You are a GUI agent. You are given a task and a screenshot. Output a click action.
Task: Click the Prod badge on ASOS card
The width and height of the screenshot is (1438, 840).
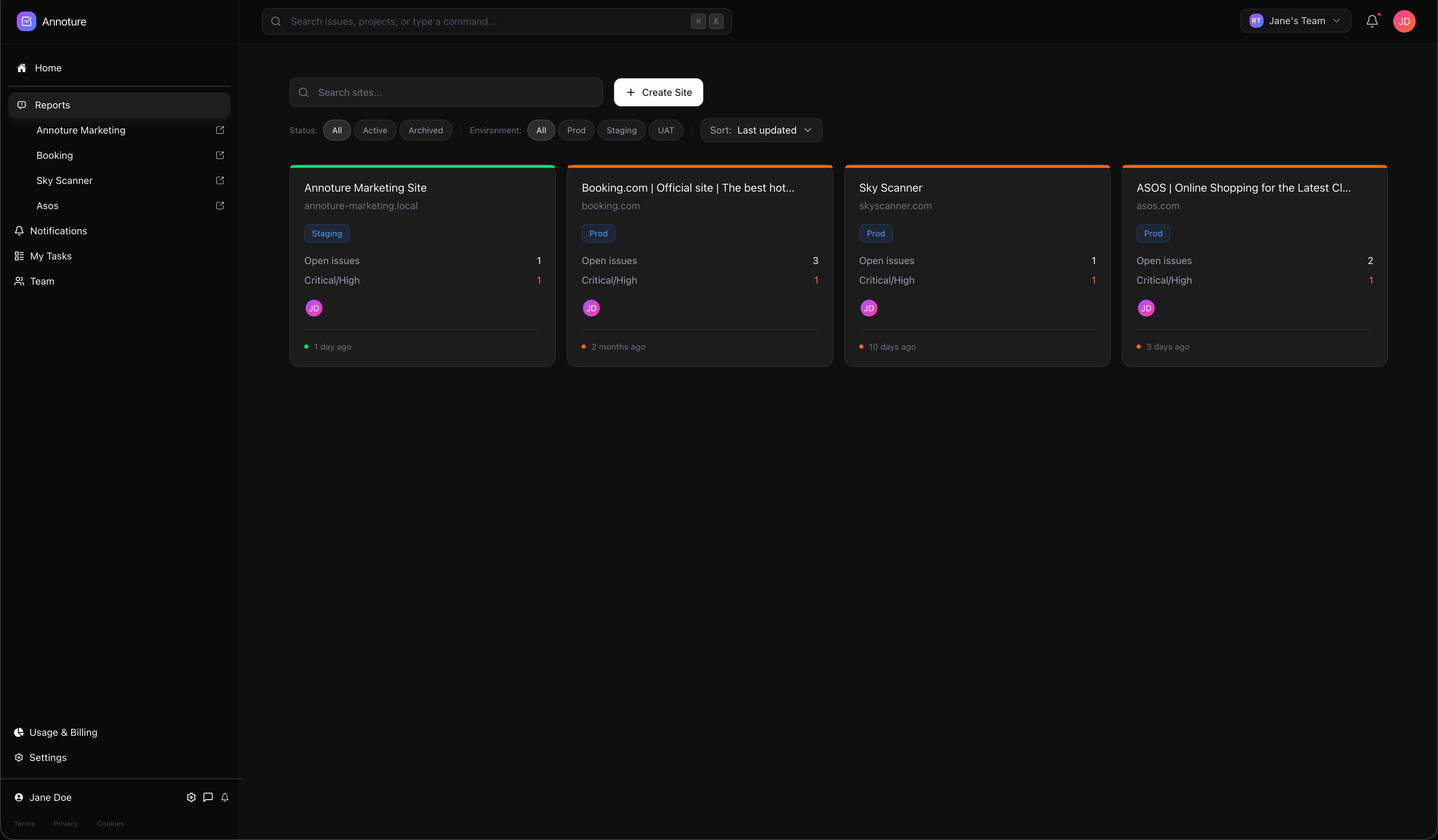[1153, 233]
